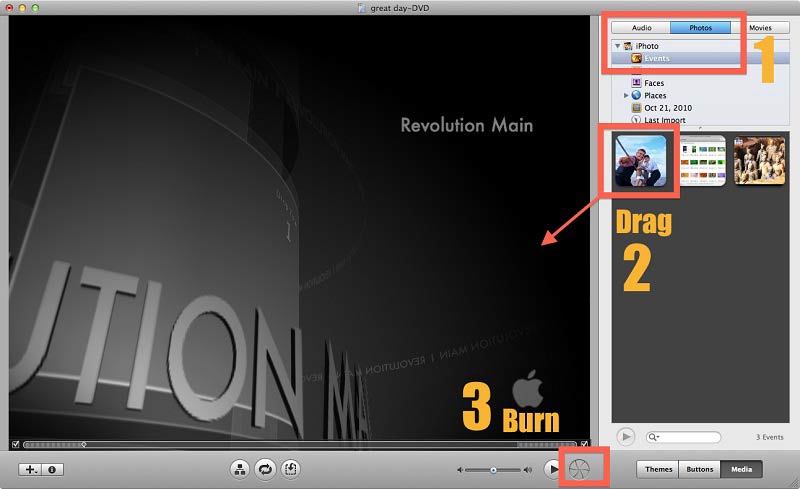The width and height of the screenshot is (800, 489).
Task: Open the Themes panel
Action: click(x=658, y=468)
